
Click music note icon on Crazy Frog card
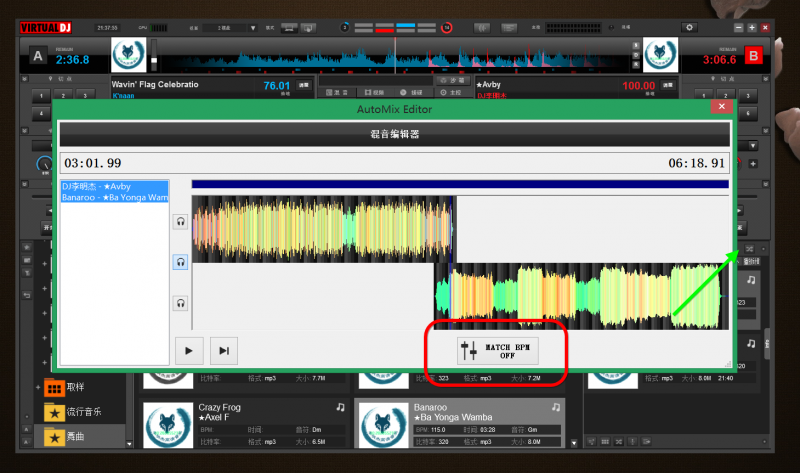tap(340, 407)
